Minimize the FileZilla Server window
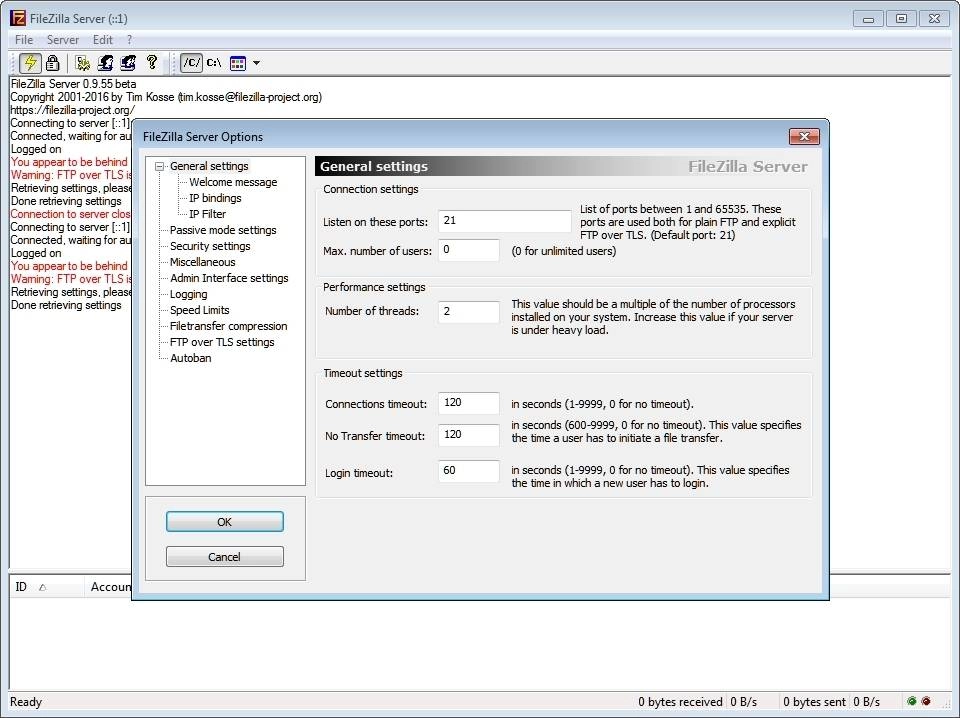The height and width of the screenshot is (718, 960). (x=868, y=19)
